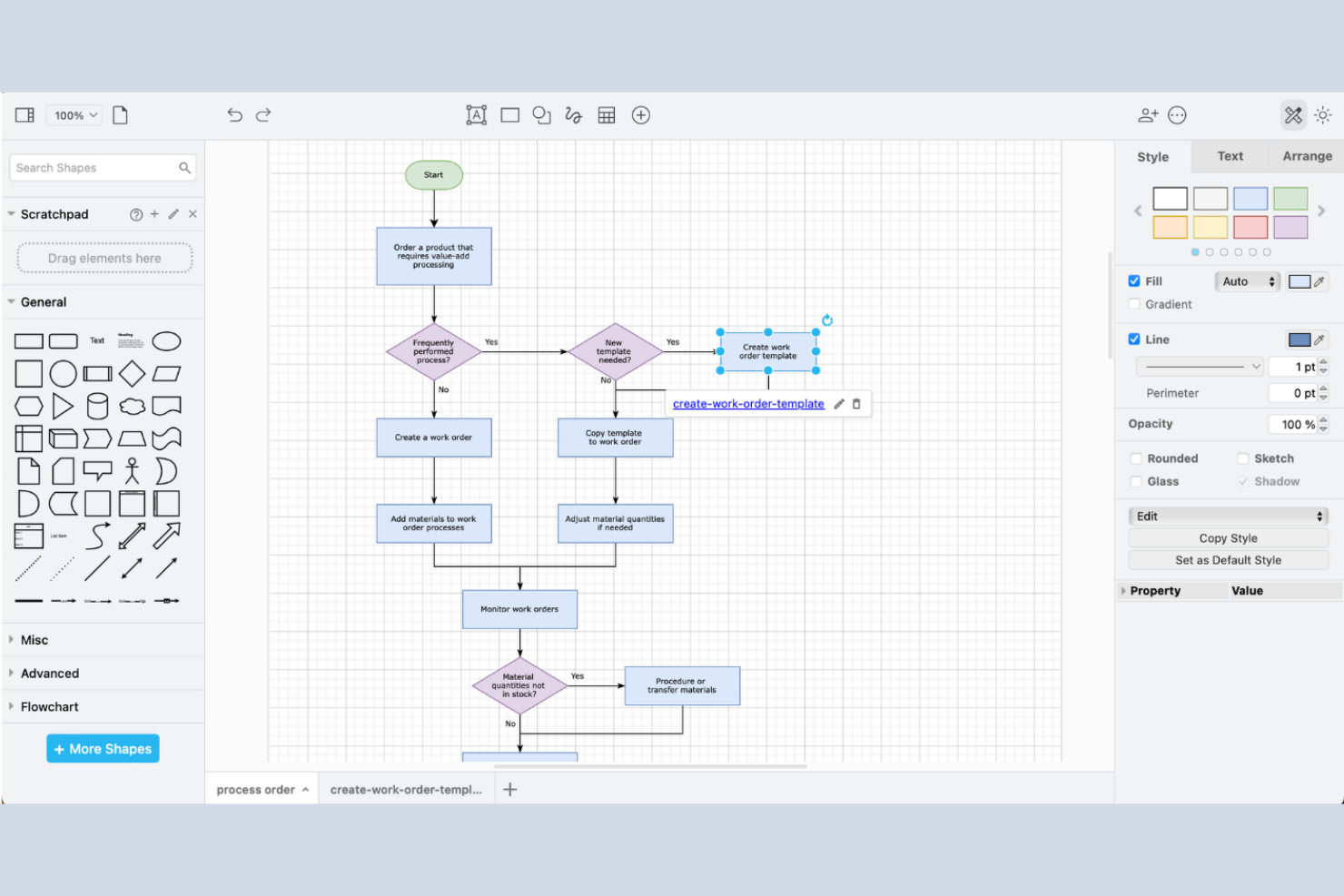The height and width of the screenshot is (896, 1344).
Task: Enable the Rounded style checkbox
Action: 1136,458
